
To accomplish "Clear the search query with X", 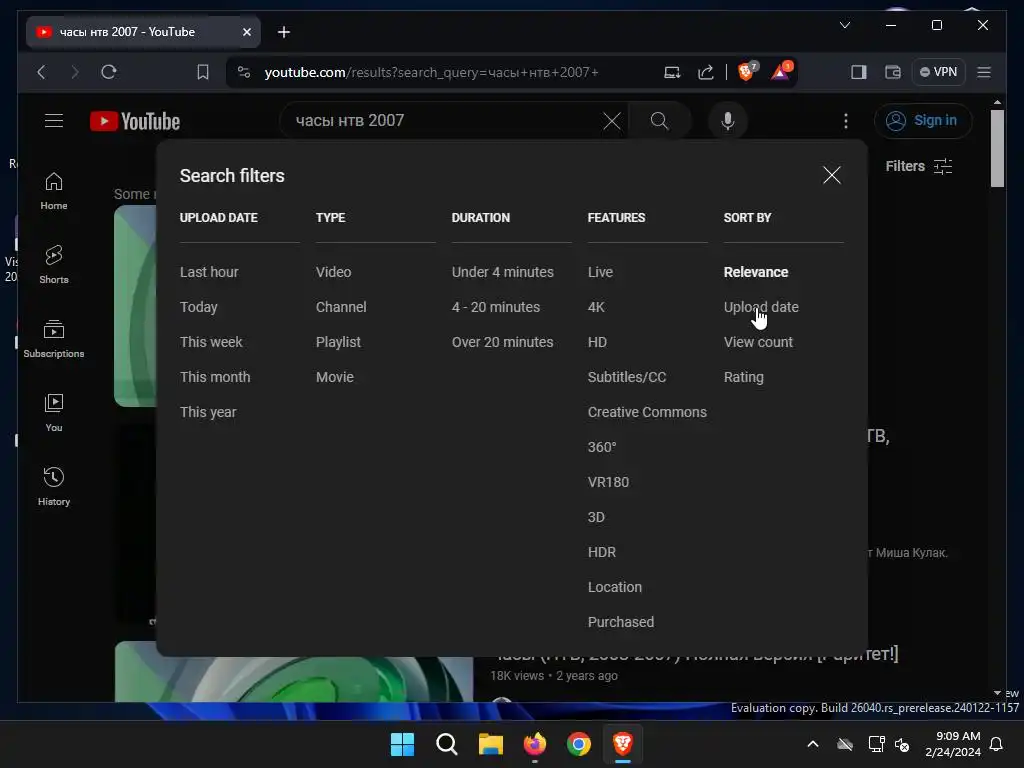I will click(x=612, y=121).
